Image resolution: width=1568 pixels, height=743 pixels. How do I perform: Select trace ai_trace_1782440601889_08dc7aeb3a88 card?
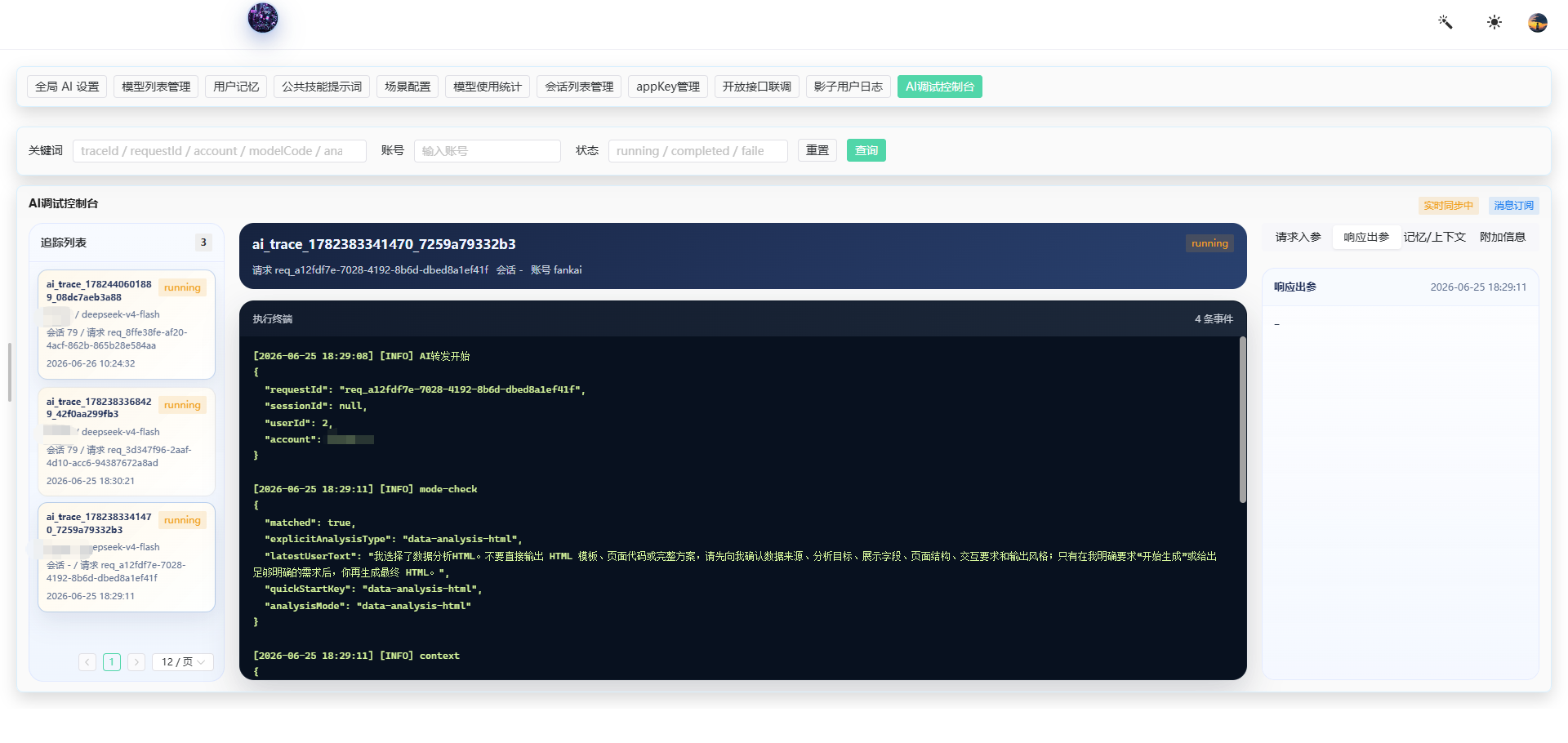[x=127, y=324]
